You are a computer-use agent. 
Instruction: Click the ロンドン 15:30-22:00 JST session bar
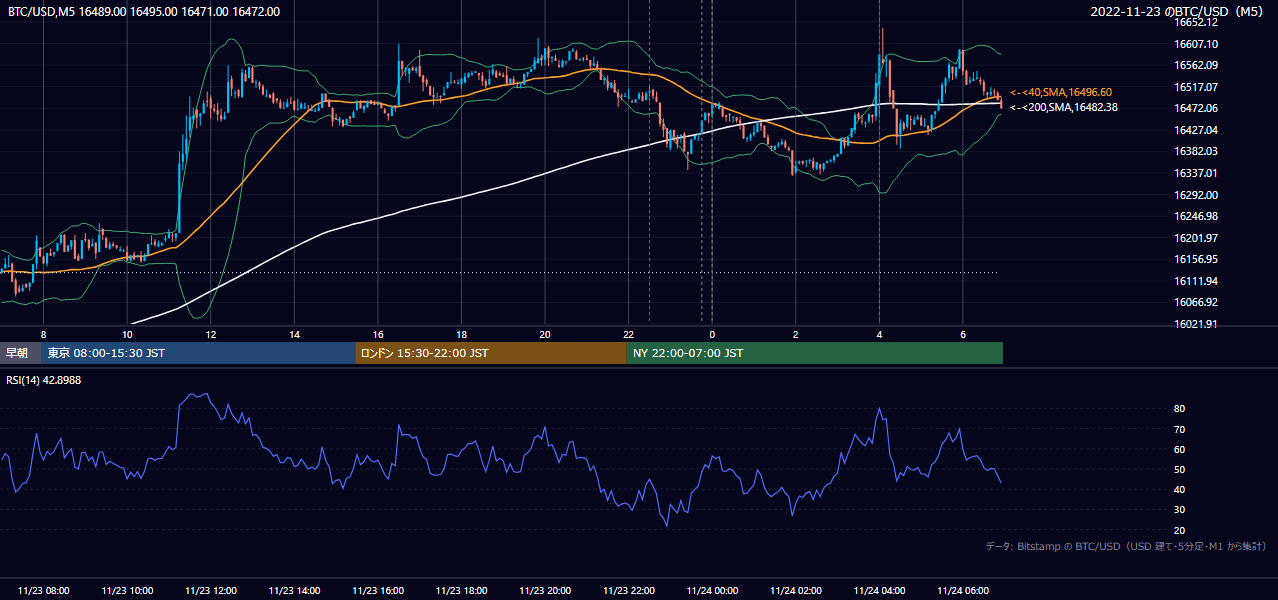click(x=491, y=353)
